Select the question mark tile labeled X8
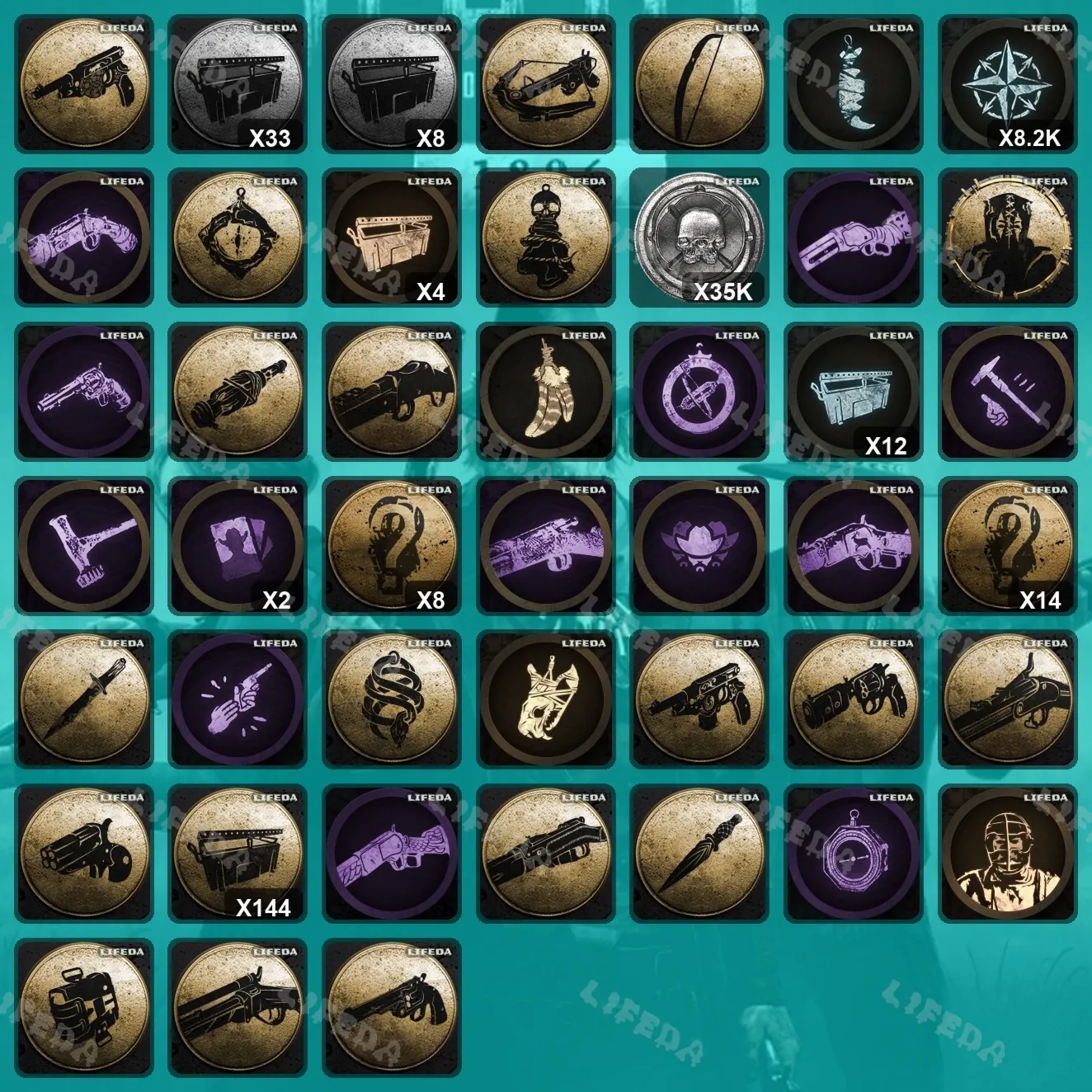The height and width of the screenshot is (1092, 1092). coord(392,546)
